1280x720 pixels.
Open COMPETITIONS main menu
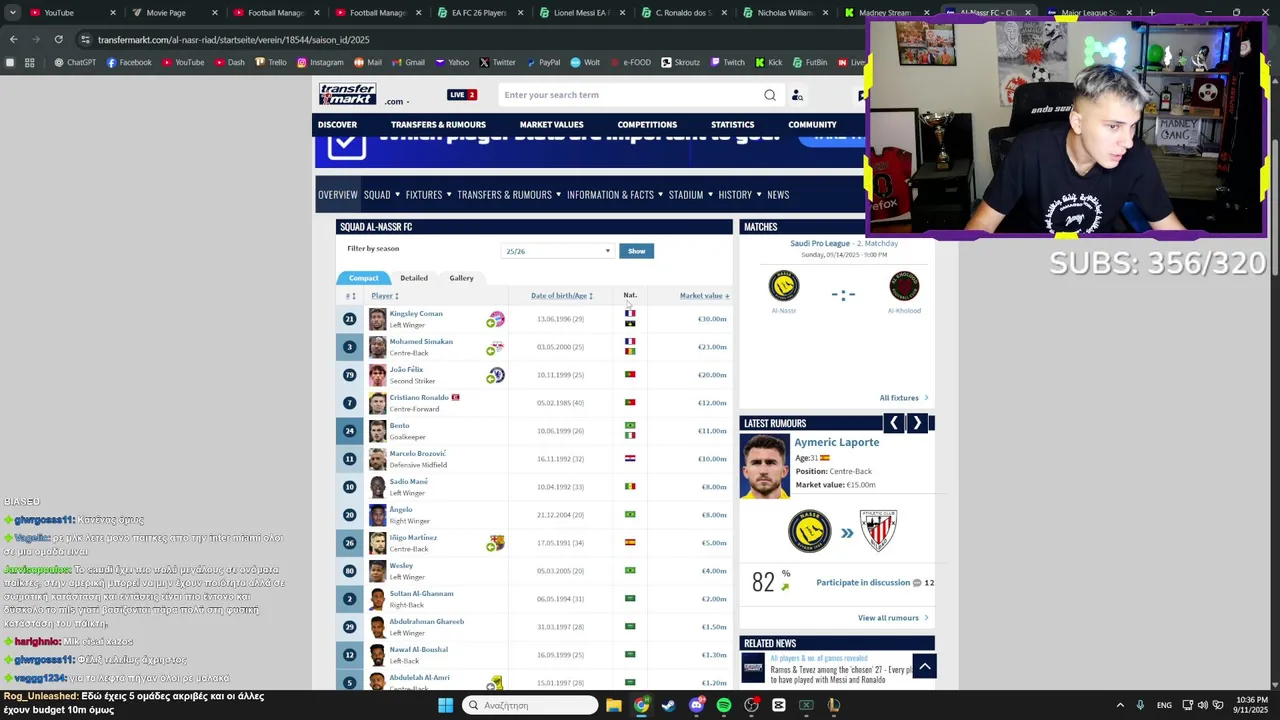pos(647,125)
